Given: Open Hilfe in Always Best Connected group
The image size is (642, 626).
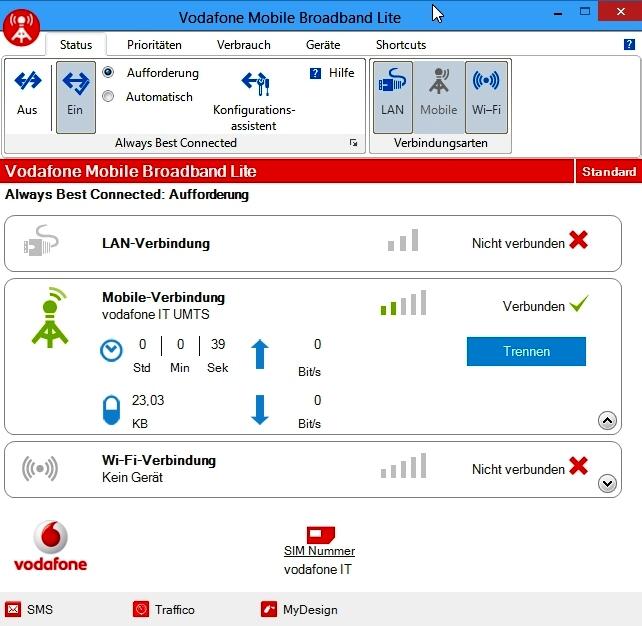Looking at the screenshot, I should click(332, 73).
